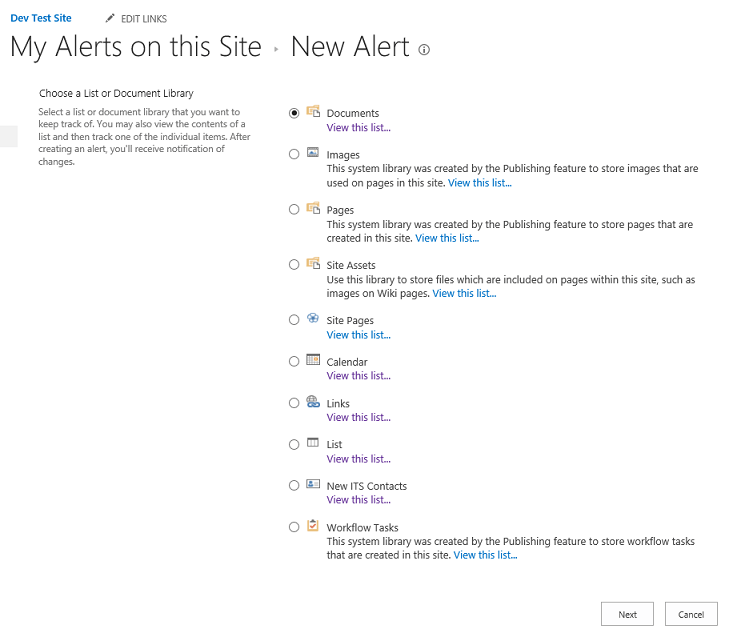Open View this list under Documents
The image size is (733, 633).
(358, 127)
